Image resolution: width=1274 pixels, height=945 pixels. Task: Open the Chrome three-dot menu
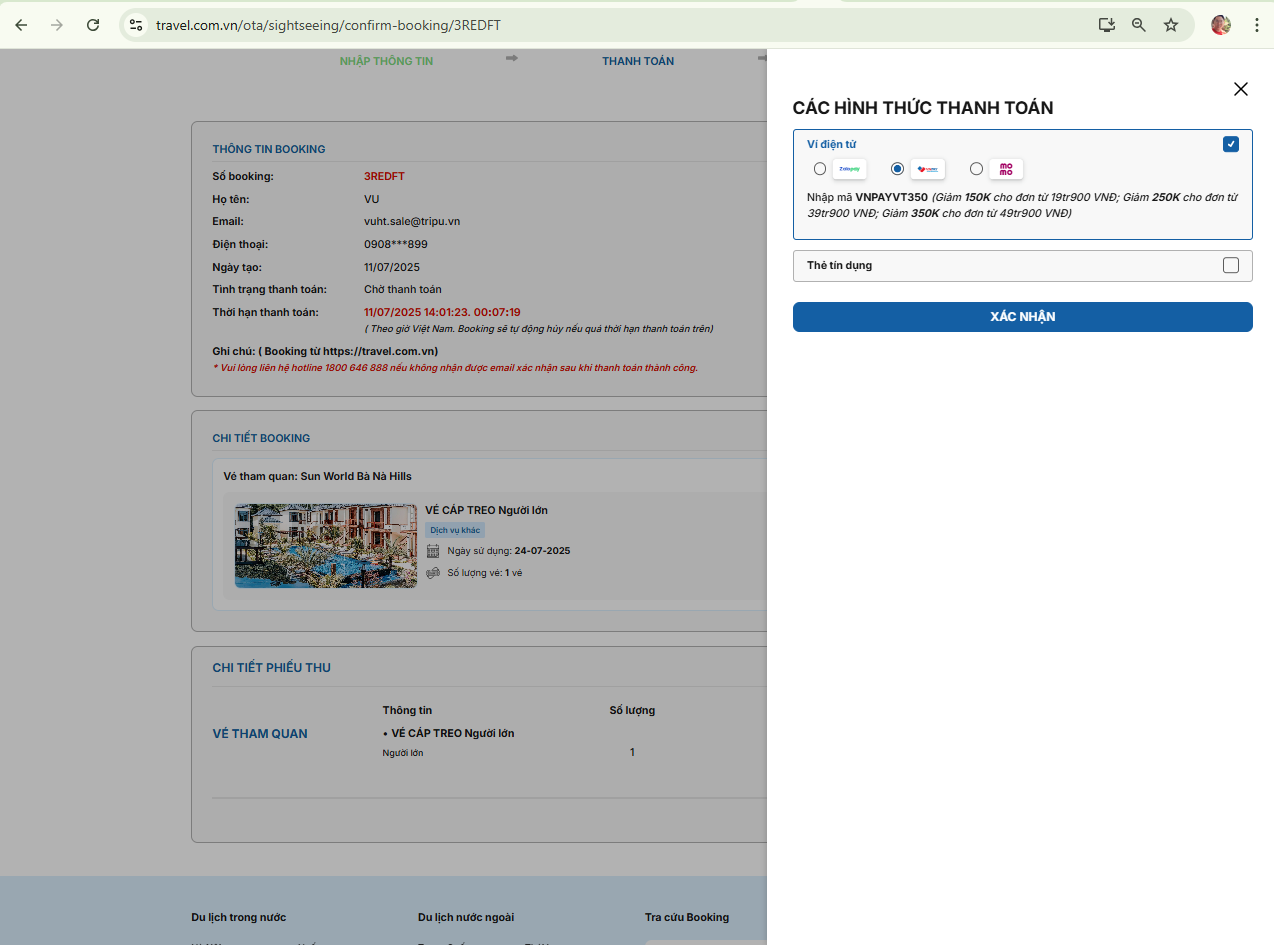[x=1256, y=25]
